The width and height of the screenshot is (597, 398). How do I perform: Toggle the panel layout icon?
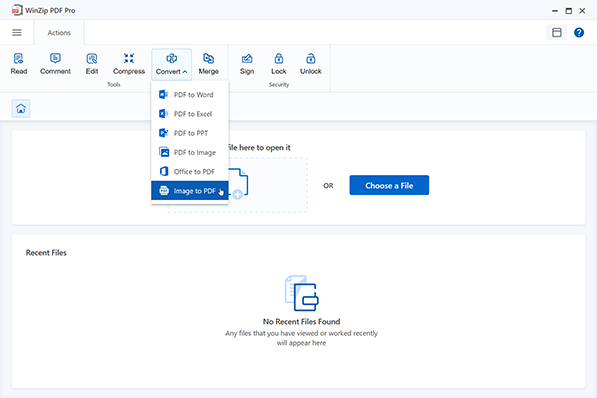coord(557,32)
